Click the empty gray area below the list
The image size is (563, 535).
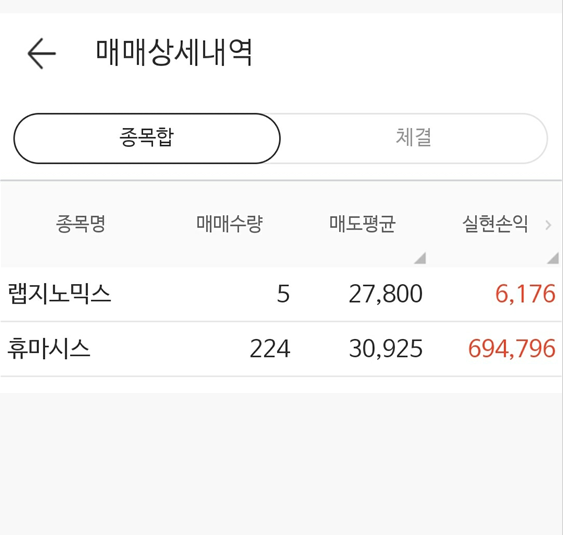pos(282,463)
